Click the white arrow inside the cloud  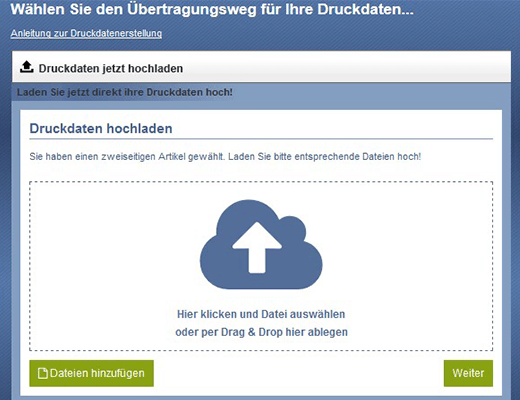tap(257, 247)
